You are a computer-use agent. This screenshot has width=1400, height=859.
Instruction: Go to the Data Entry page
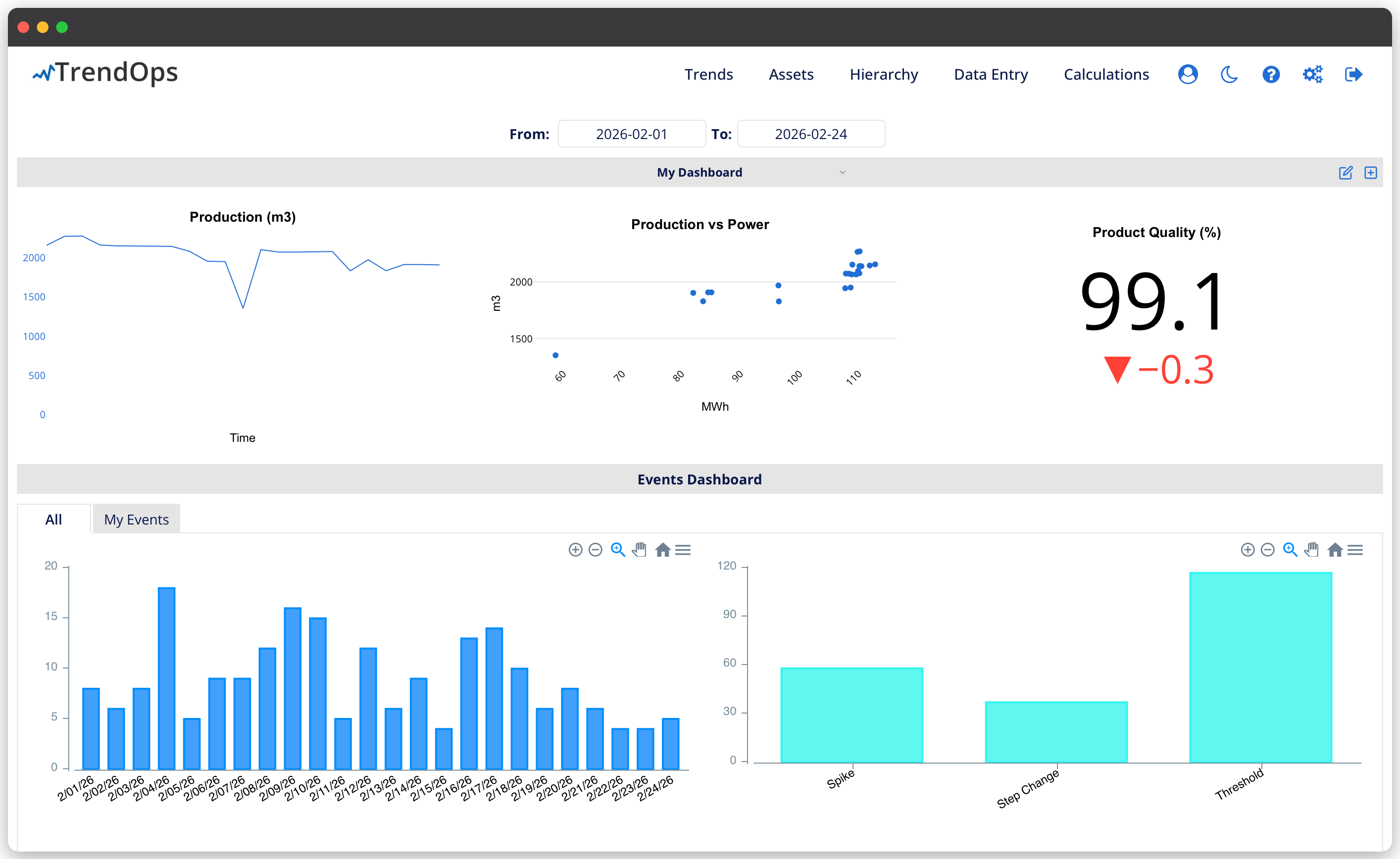990,74
